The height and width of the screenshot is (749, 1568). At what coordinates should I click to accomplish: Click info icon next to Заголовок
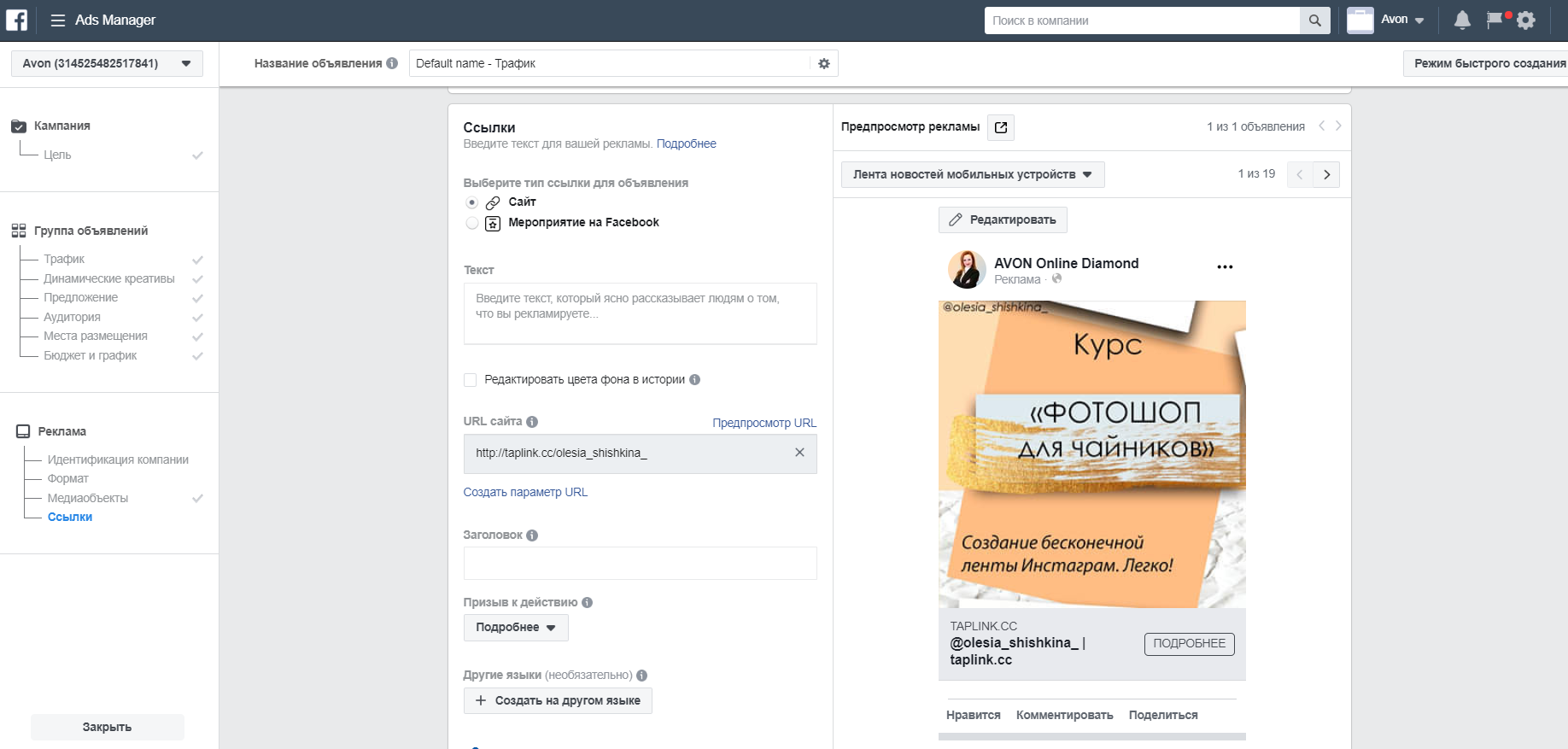pos(532,535)
